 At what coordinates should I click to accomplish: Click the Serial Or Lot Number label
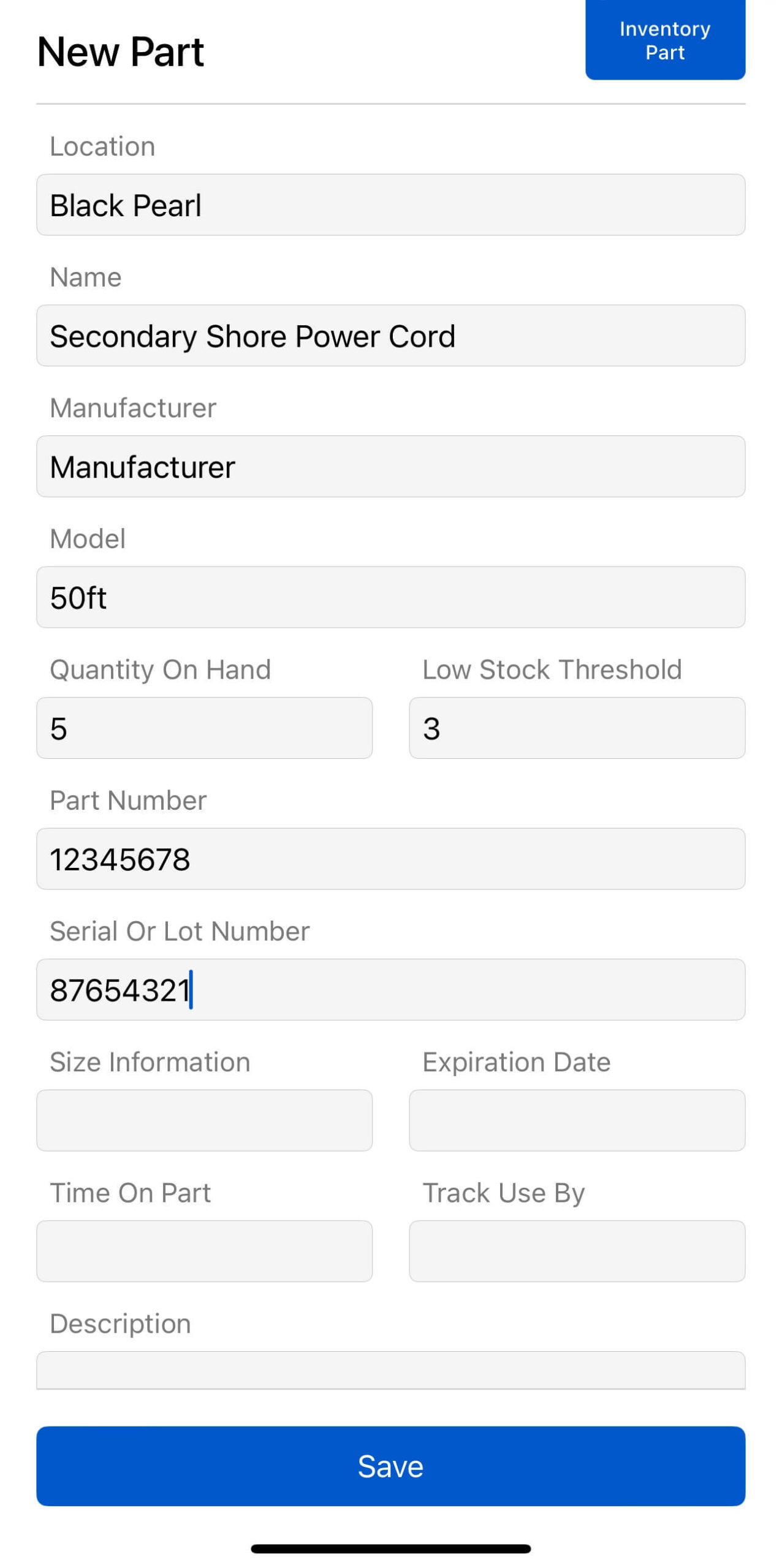click(x=180, y=931)
